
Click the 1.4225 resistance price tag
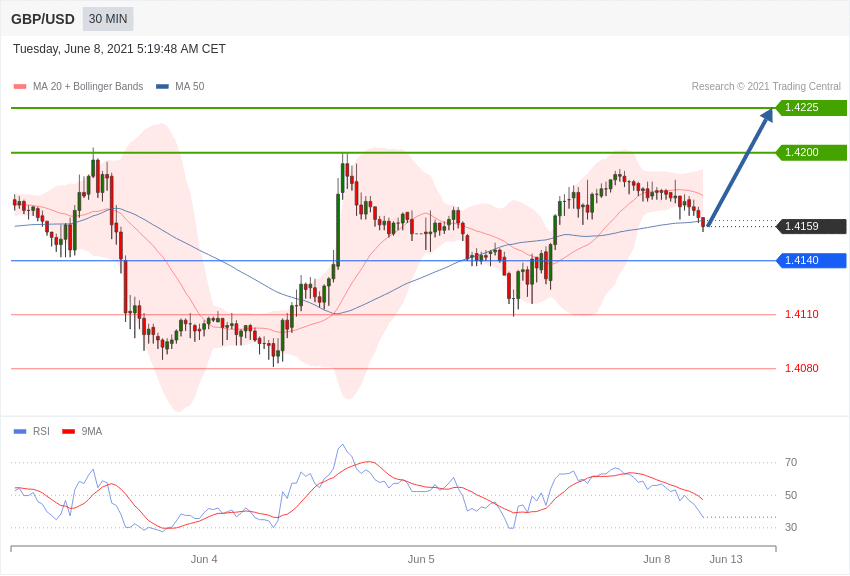[812, 107]
